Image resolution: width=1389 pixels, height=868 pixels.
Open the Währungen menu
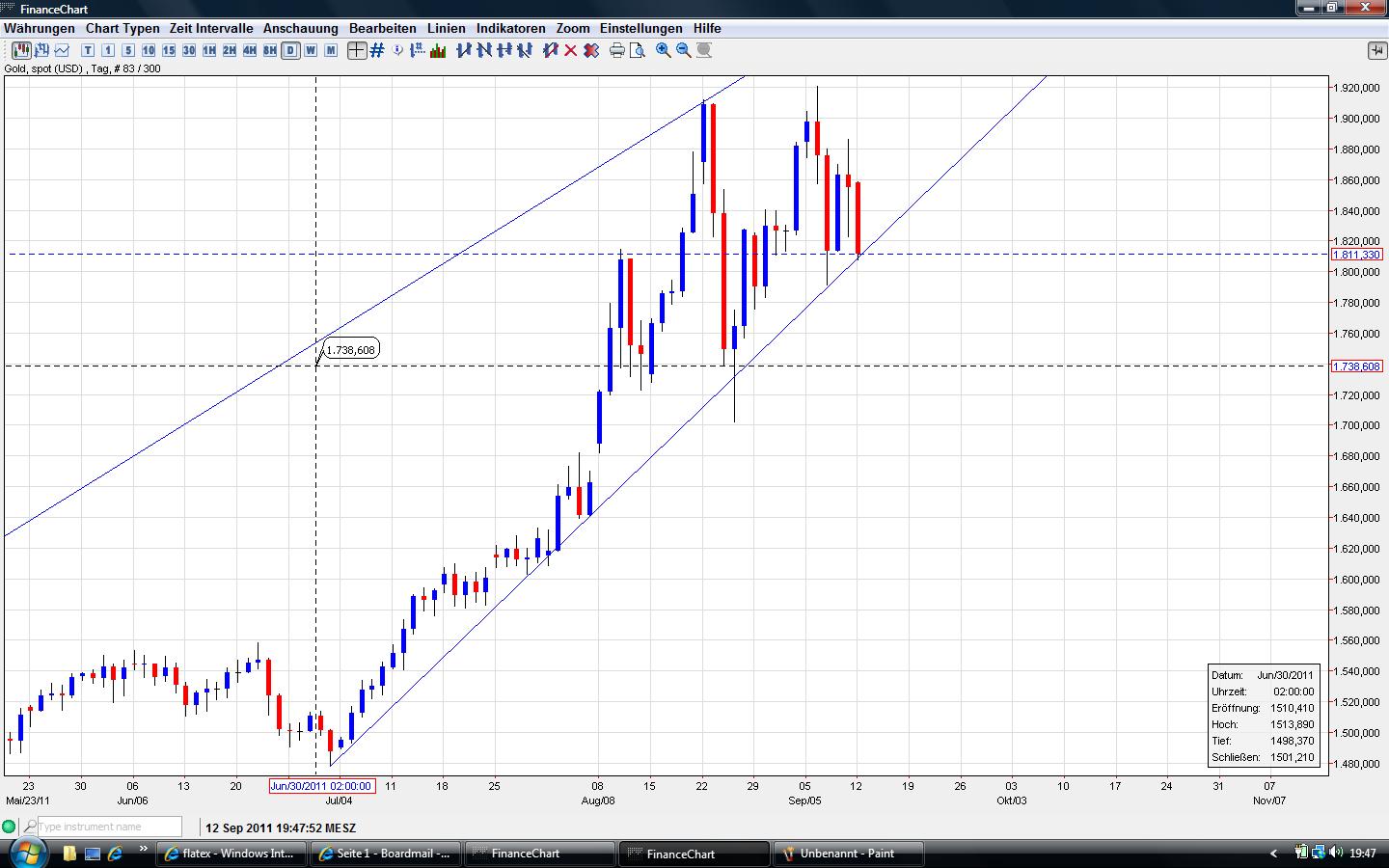click(40, 28)
